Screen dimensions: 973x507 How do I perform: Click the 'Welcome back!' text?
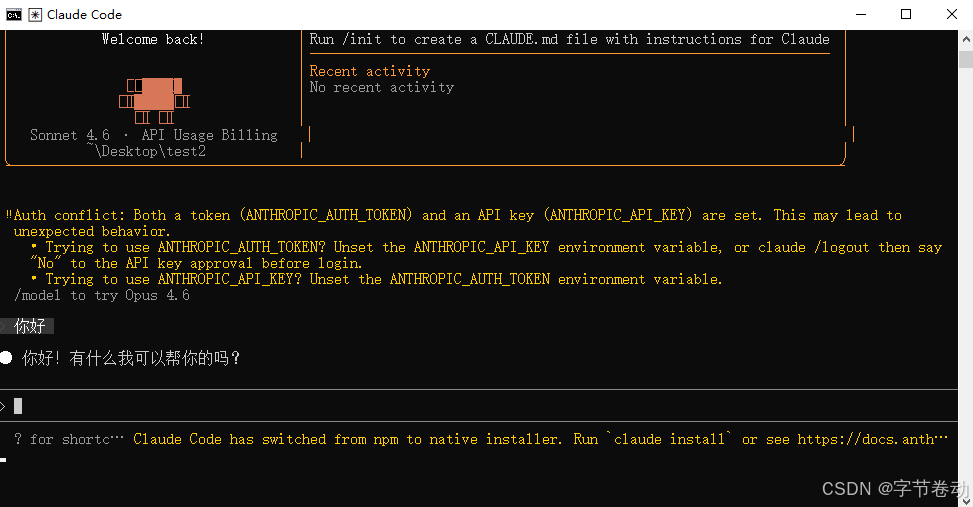pyautogui.click(x=153, y=39)
